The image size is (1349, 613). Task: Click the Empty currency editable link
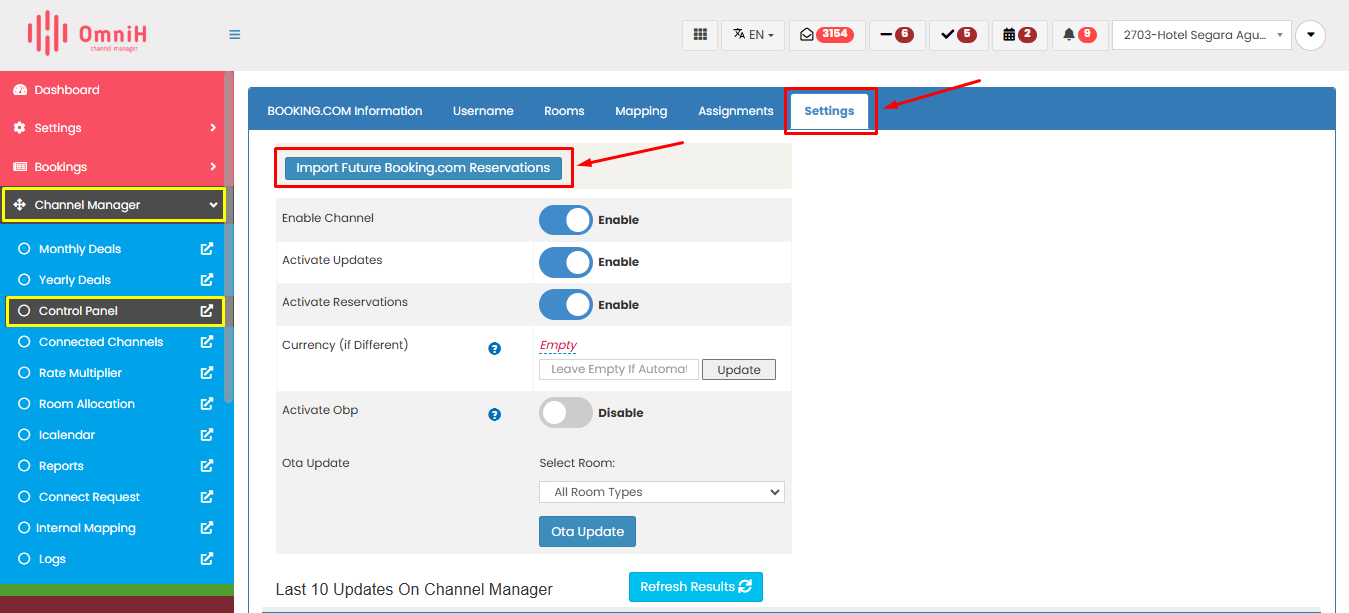[x=558, y=345]
